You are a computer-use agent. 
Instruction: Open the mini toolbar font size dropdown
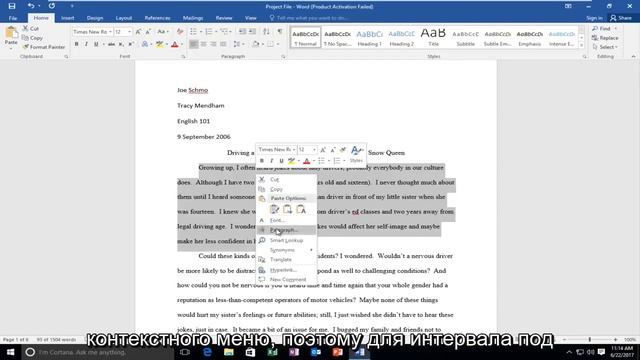pos(314,150)
